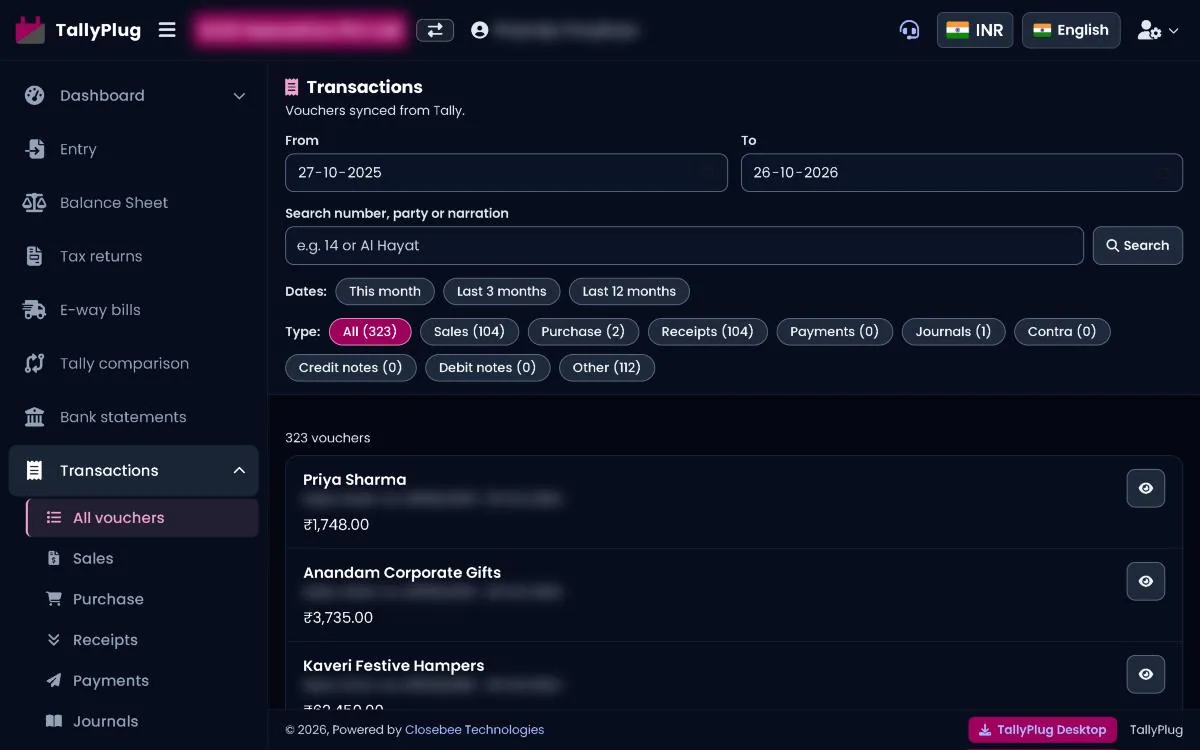Screen dimensions: 1200x750
Task: Open the support headset icon
Action: (909, 30)
